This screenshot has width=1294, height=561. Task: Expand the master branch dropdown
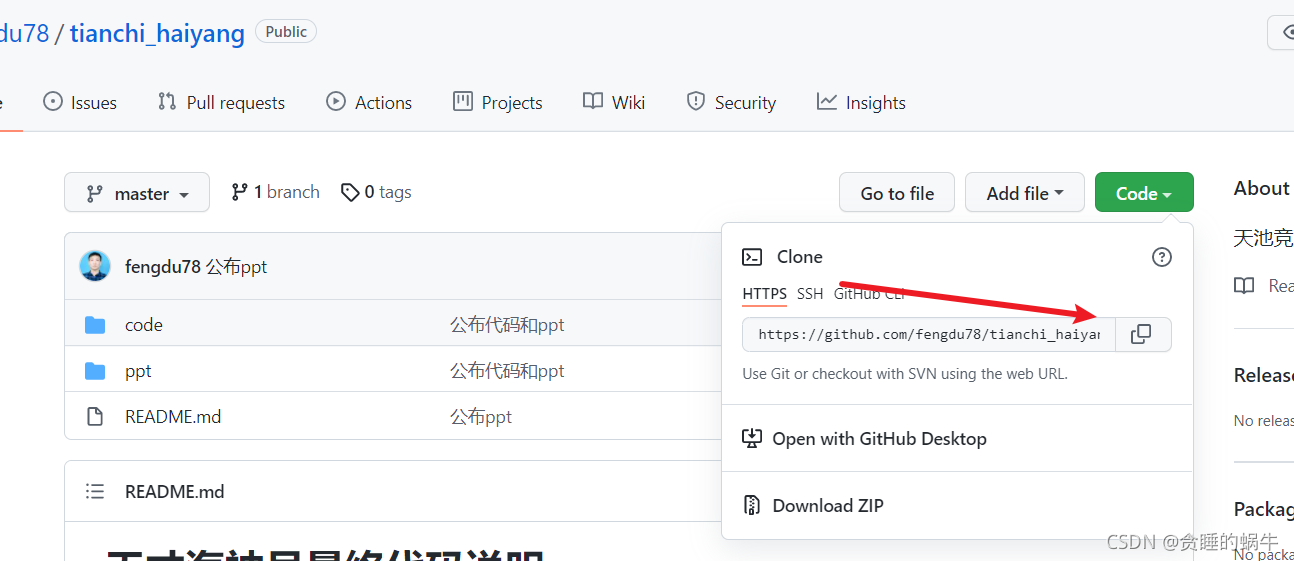137,193
